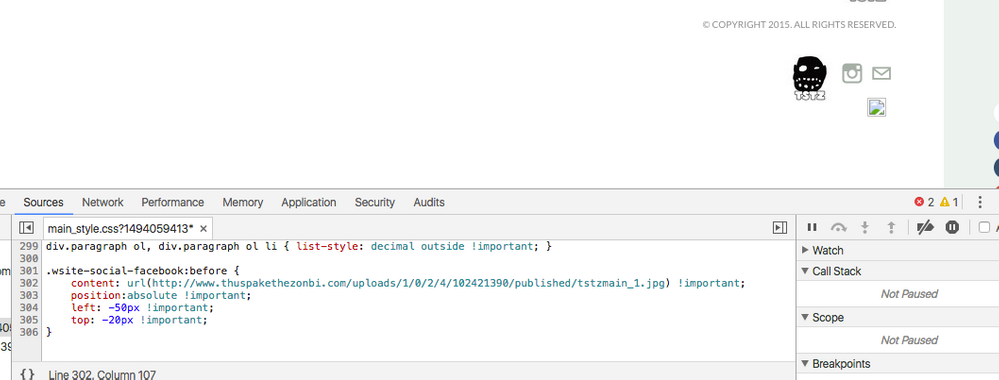Click the Instagram icon on the page

click(852, 73)
